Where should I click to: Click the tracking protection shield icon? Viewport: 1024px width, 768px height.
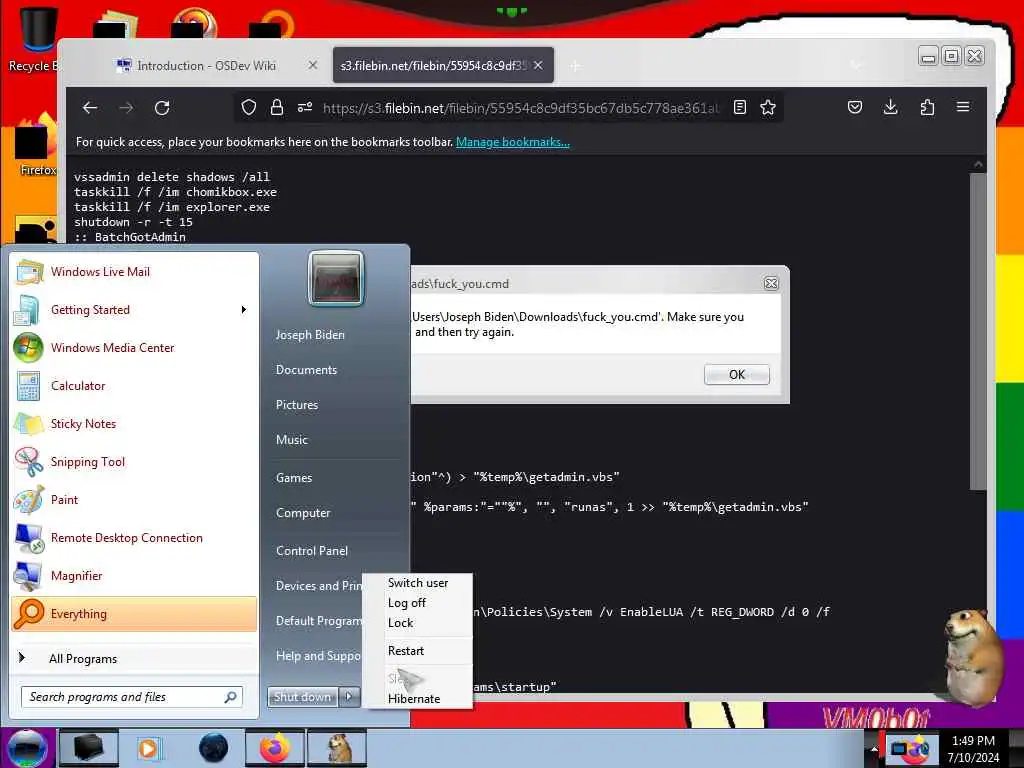[249, 107]
